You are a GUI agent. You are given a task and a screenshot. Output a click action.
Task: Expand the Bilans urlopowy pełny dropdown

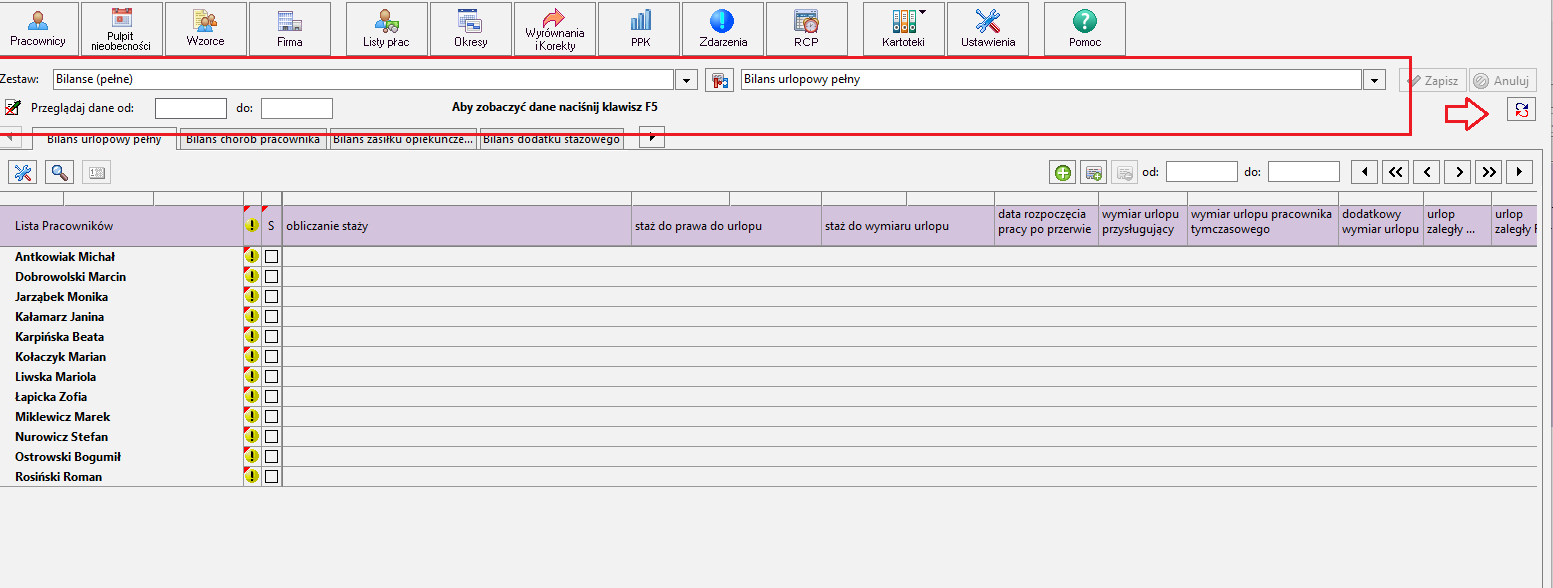pyautogui.click(x=1374, y=80)
